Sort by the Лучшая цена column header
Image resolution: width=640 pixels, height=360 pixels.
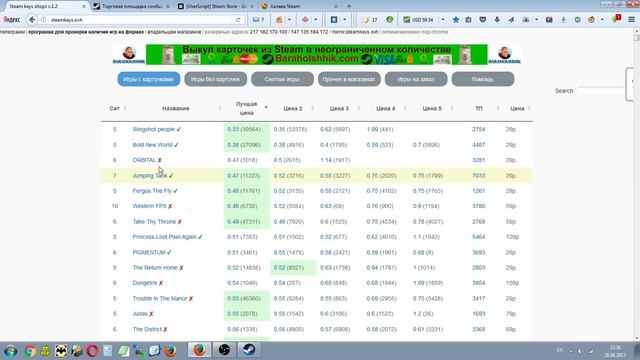(247, 108)
